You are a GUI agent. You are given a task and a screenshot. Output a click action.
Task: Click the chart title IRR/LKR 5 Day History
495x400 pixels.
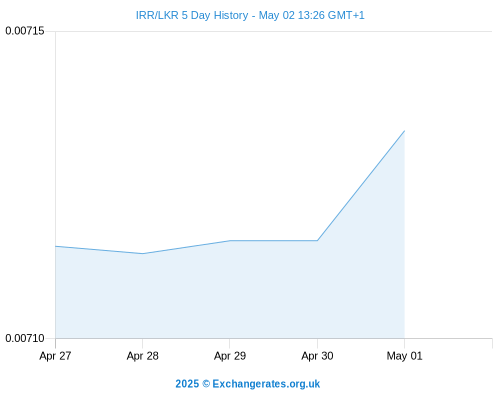pos(192,15)
